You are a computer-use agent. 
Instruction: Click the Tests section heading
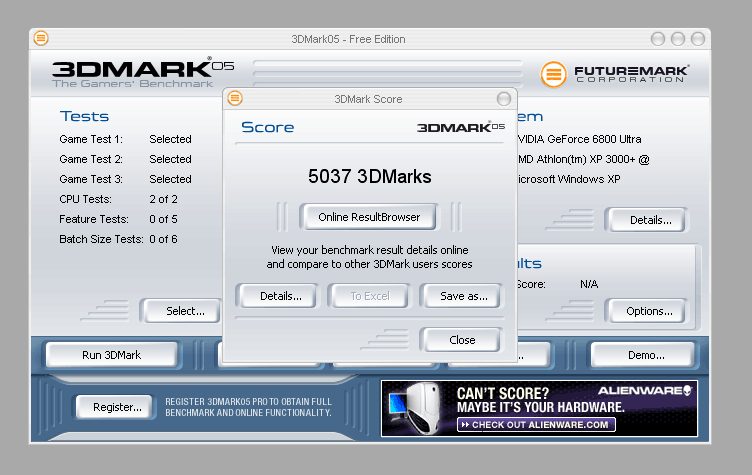(x=84, y=116)
